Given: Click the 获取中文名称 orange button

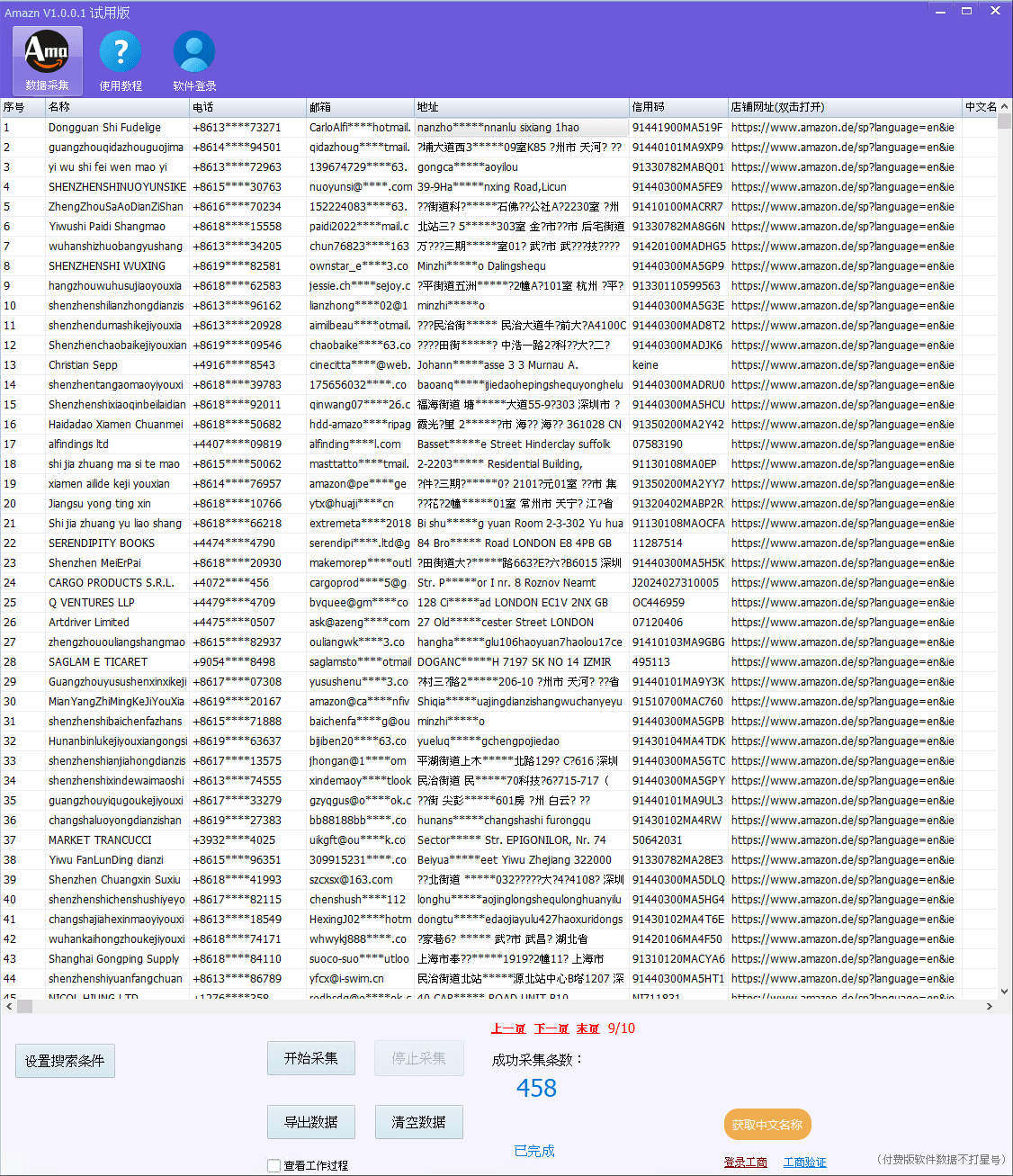Looking at the screenshot, I should pyautogui.click(x=767, y=1124).
